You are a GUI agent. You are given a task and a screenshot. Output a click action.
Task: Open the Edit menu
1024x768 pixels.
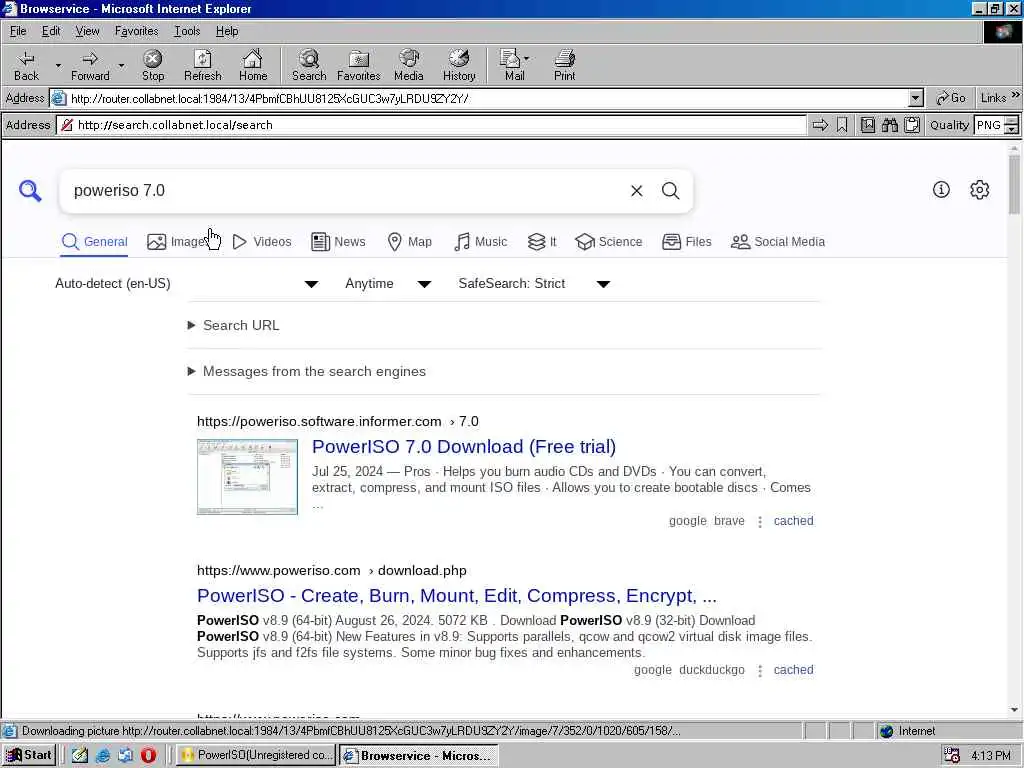pos(51,31)
